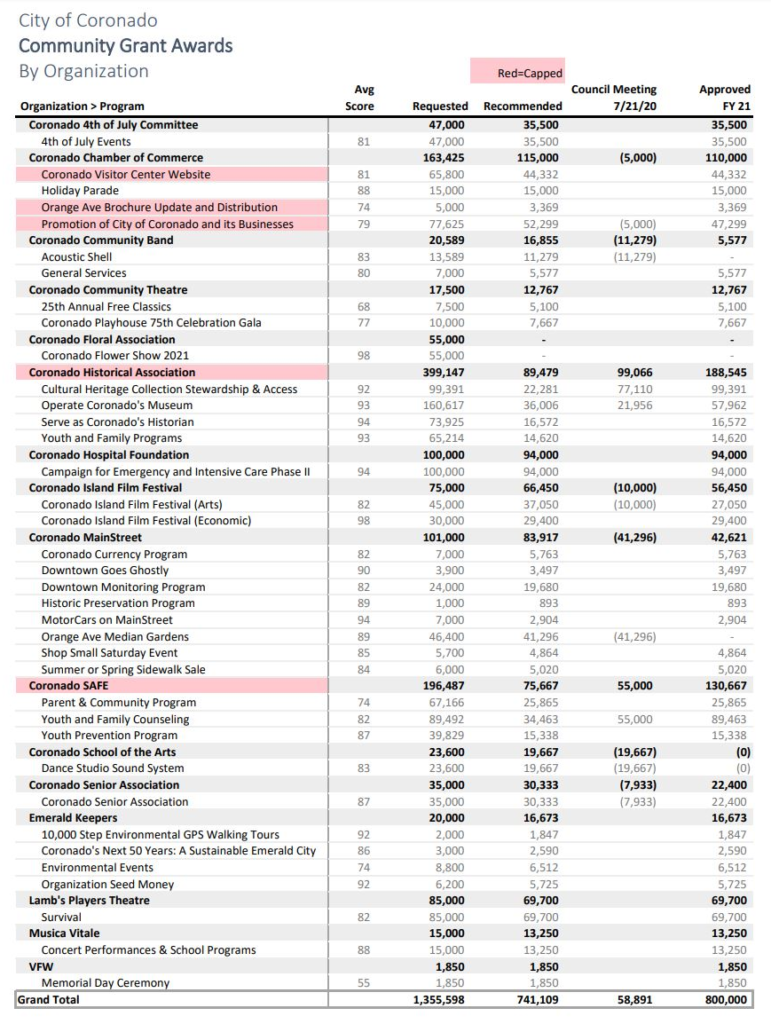
Task: Click the highlighted Coronado SAFE organization row
Action: pyautogui.click(x=69, y=686)
